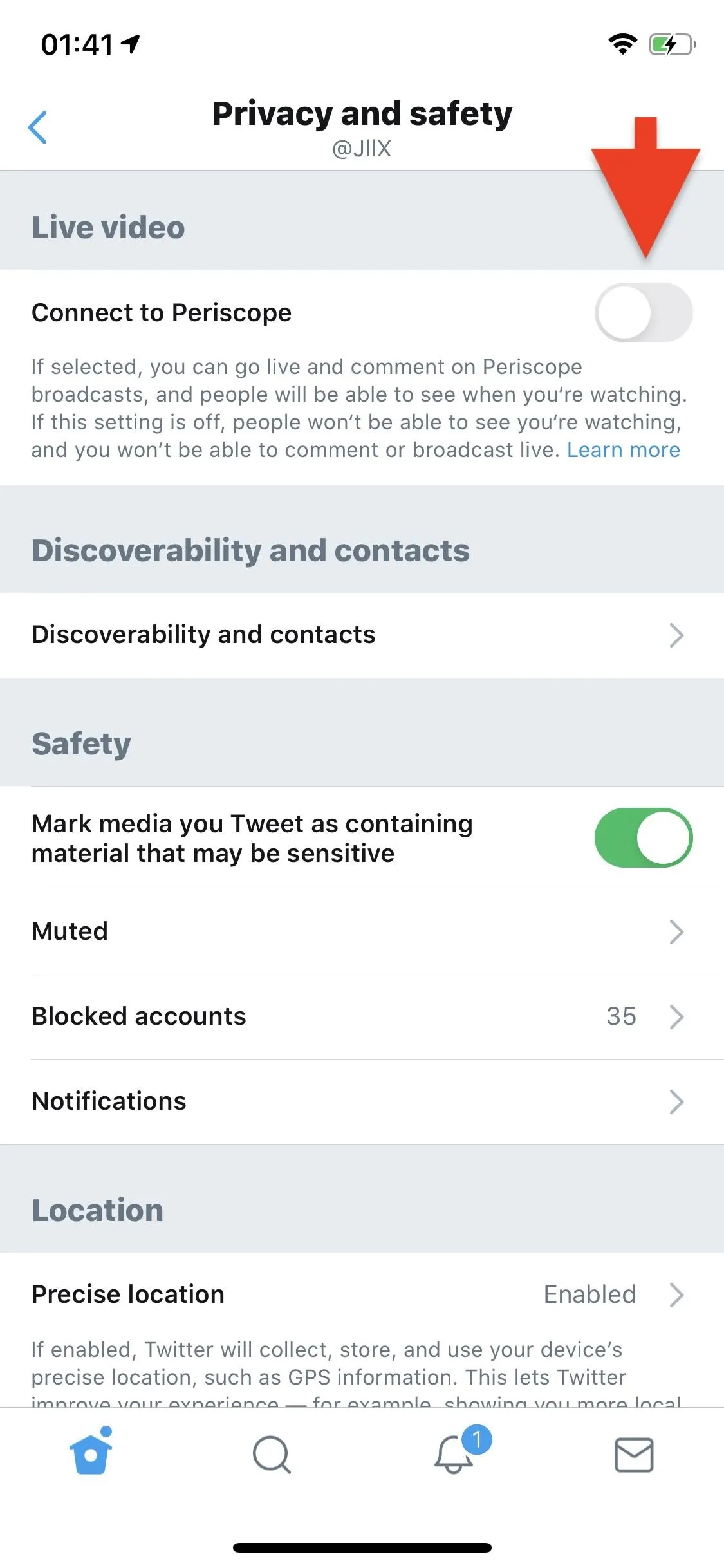The height and width of the screenshot is (1568, 724).
Task: Tap the location arrow beside the clock
Action: 131,44
